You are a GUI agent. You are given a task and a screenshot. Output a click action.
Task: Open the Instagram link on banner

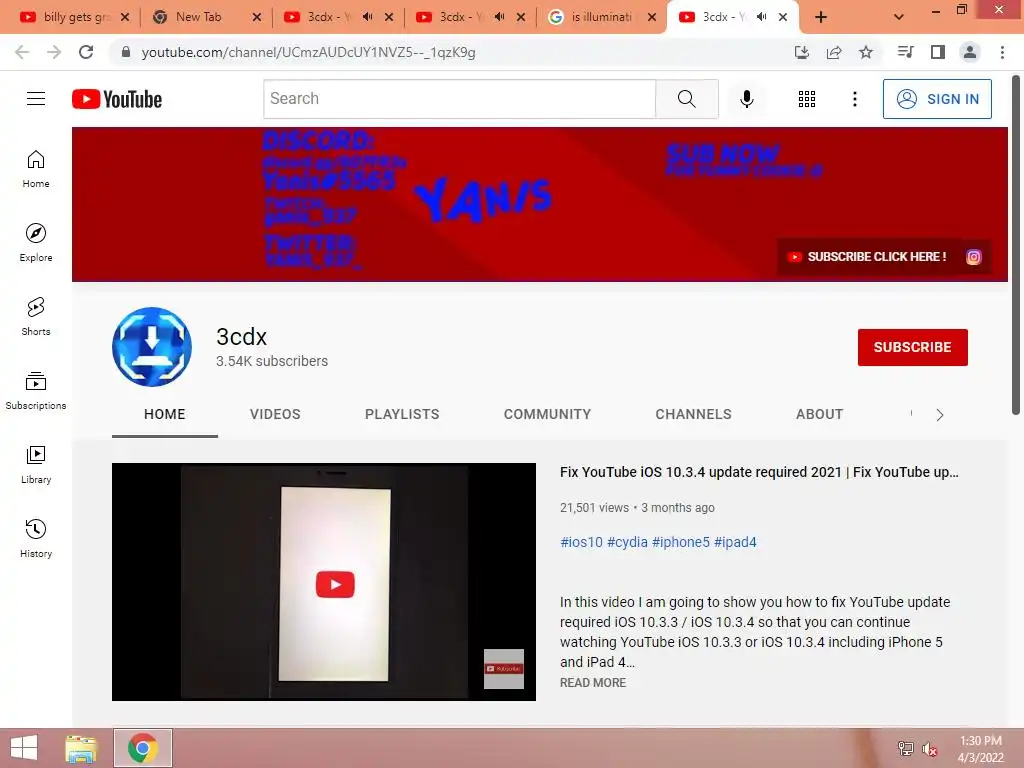pos(973,257)
